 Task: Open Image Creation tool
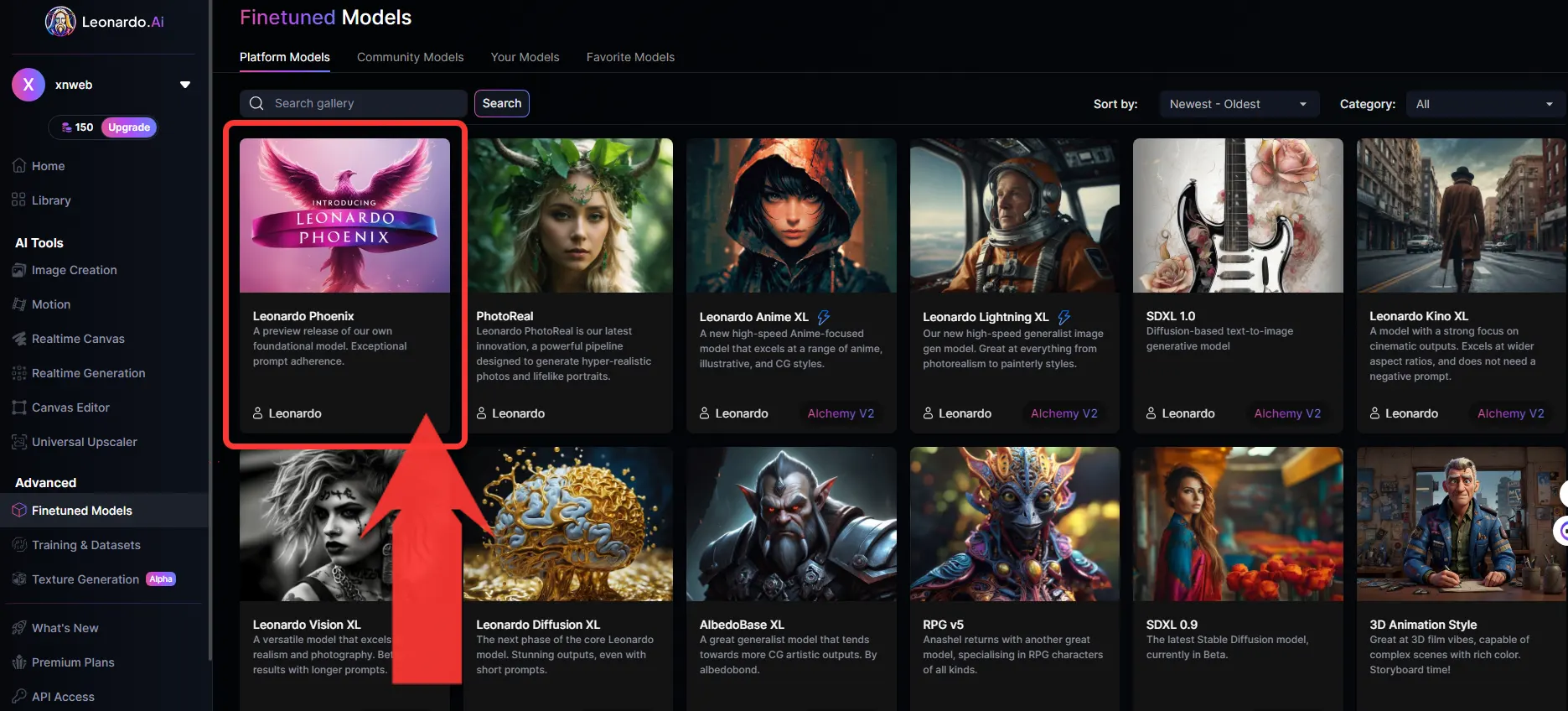coord(65,270)
